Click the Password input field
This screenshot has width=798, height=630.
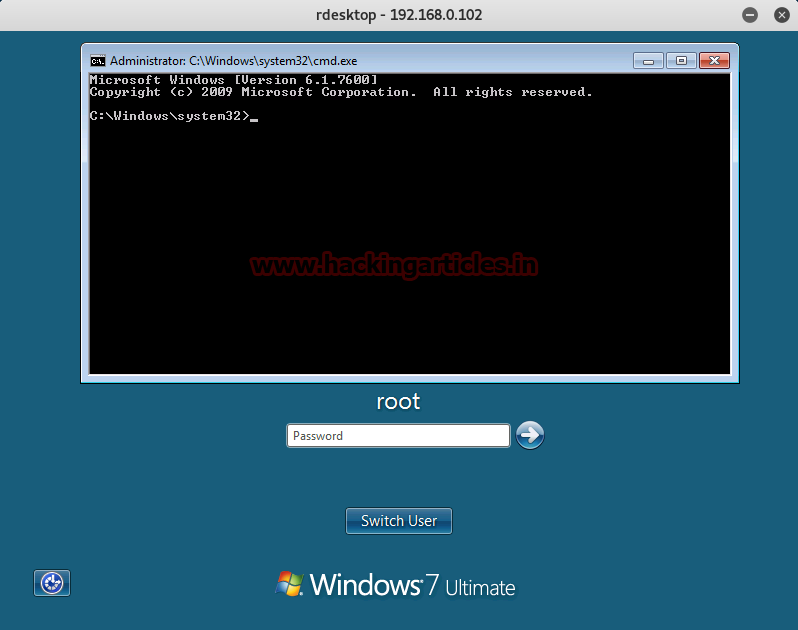click(398, 436)
